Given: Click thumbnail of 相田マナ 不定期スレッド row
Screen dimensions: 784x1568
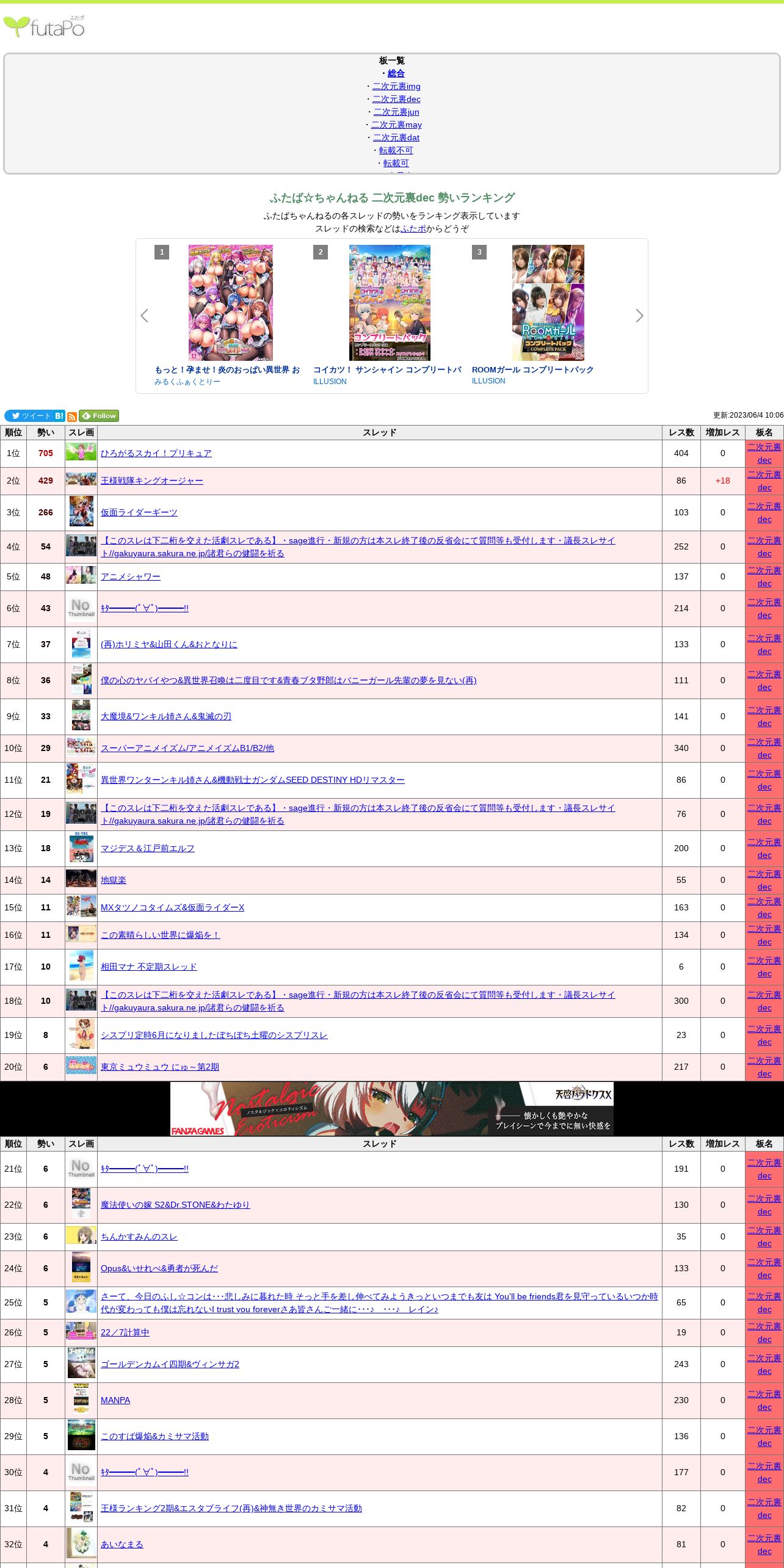Looking at the screenshot, I should pos(81,965).
